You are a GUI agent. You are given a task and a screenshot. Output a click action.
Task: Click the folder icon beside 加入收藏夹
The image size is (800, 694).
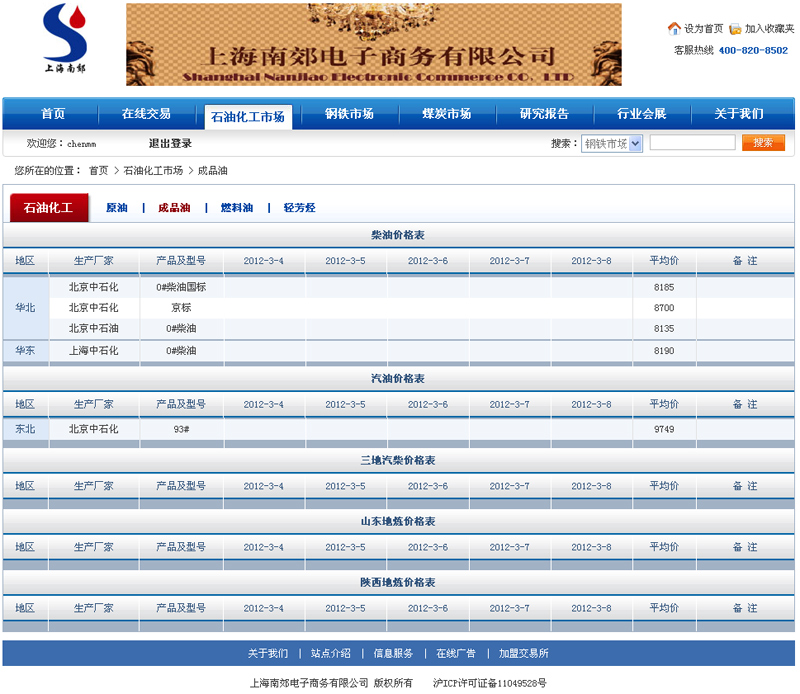tap(735, 29)
